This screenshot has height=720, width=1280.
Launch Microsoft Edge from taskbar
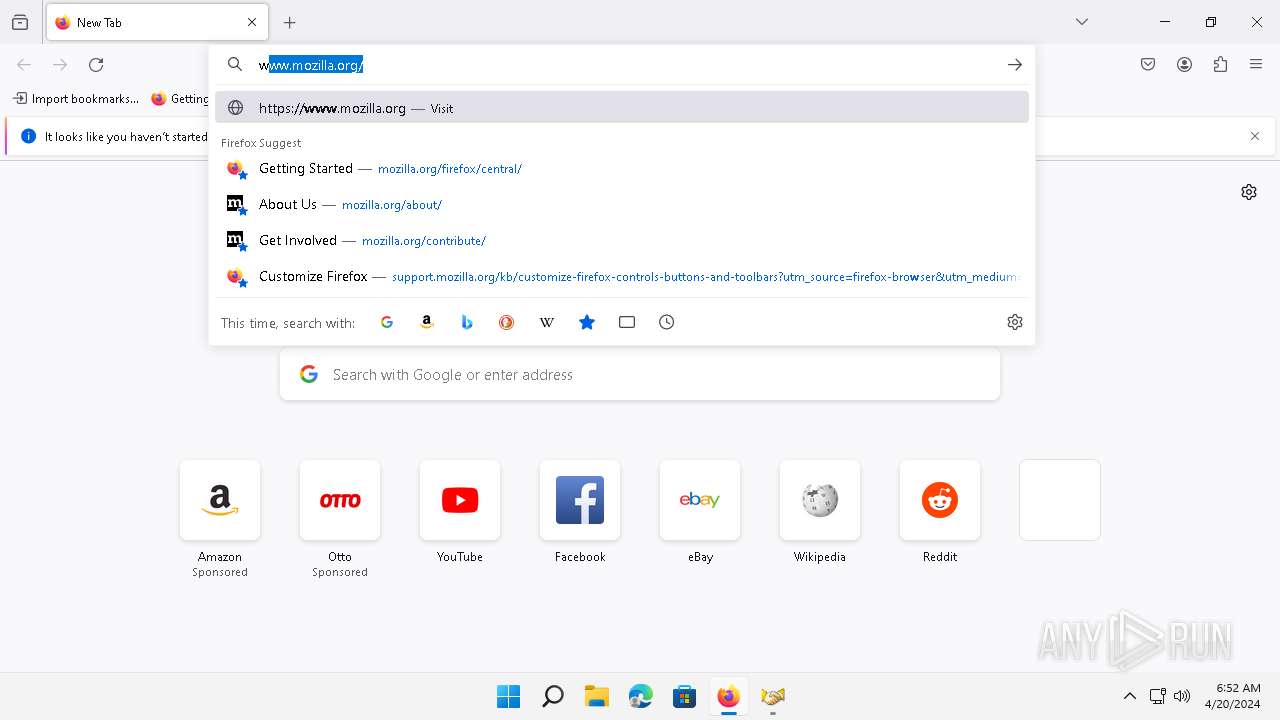point(641,696)
